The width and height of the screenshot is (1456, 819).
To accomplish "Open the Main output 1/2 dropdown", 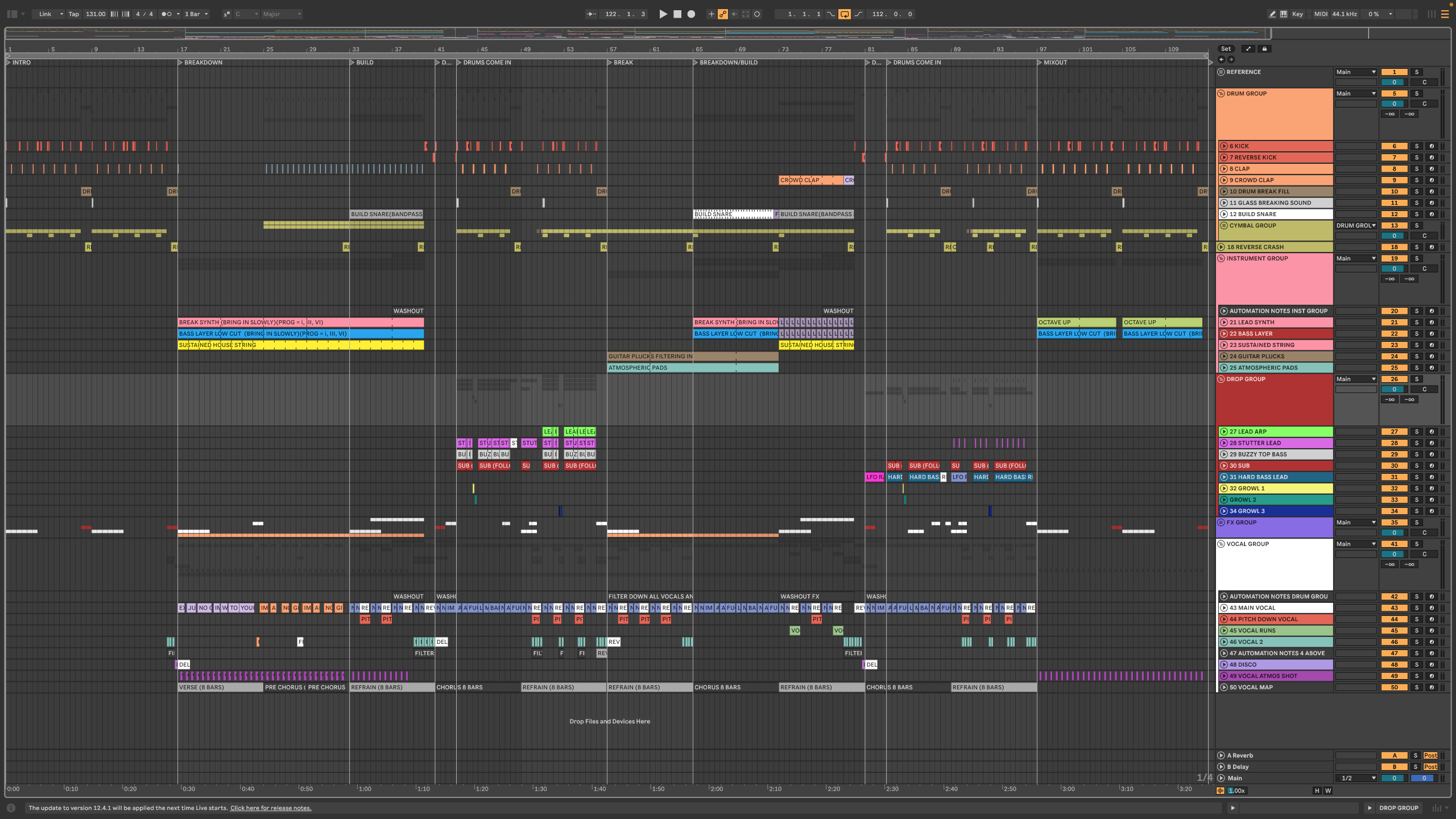I will [x=1356, y=778].
